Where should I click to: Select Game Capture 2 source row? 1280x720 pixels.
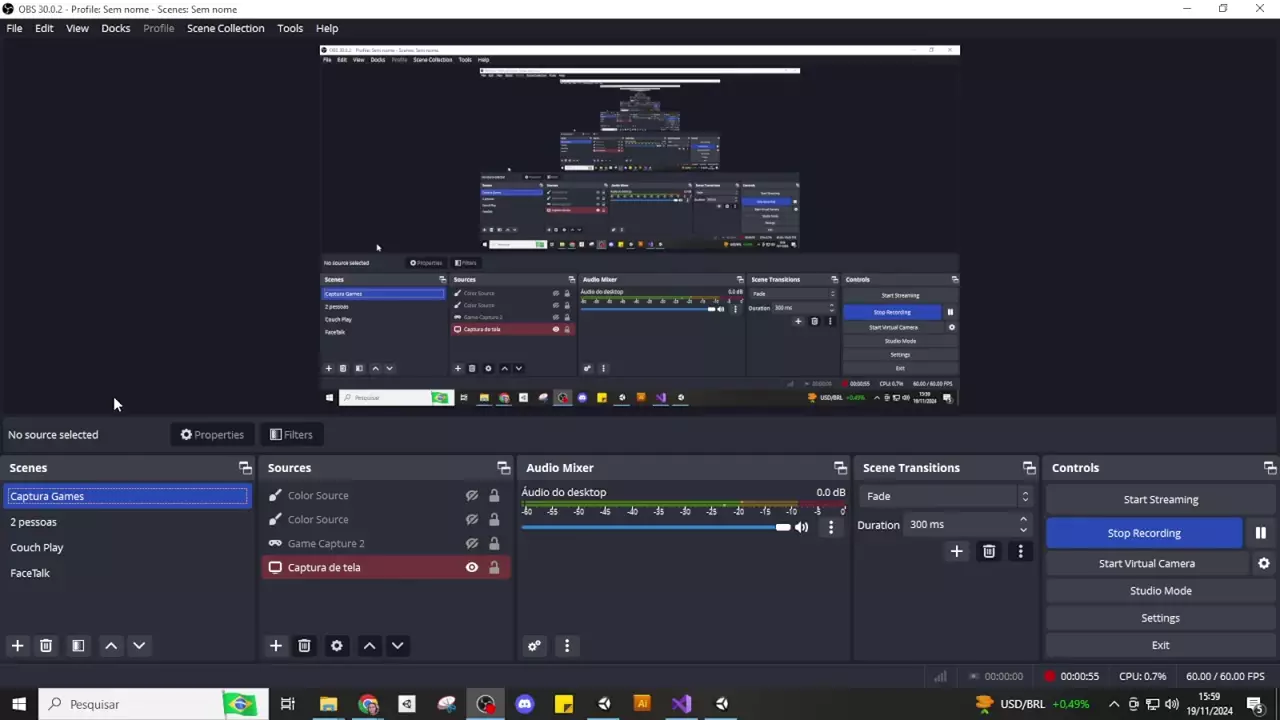385,543
